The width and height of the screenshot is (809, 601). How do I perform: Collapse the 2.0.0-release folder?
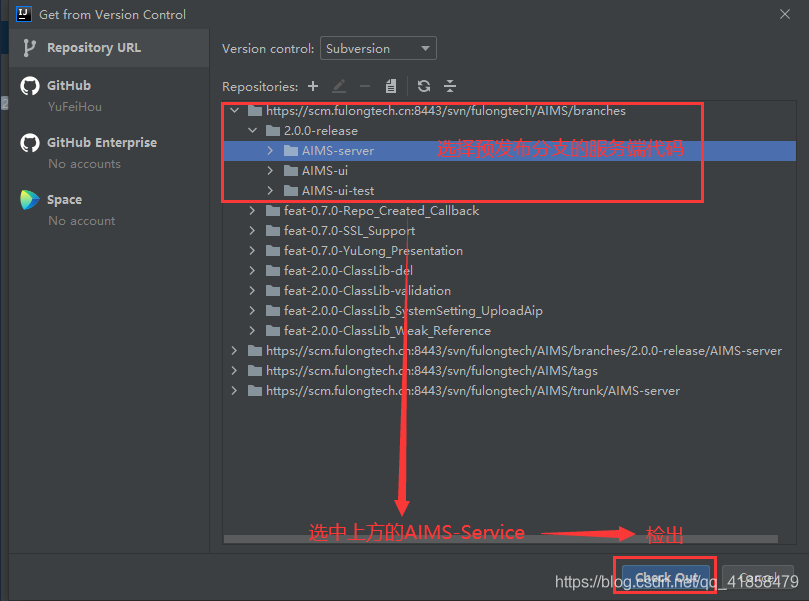pos(252,131)
